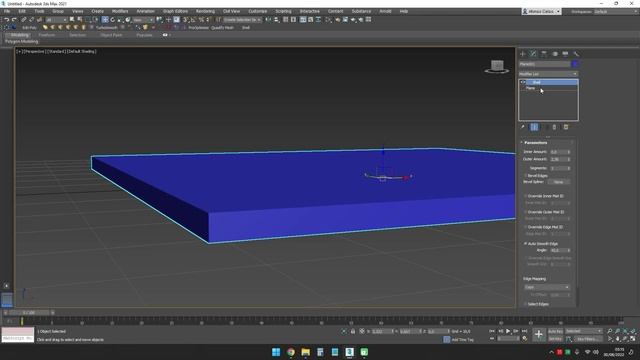Open the Modifiers menu

pos(120,11)
